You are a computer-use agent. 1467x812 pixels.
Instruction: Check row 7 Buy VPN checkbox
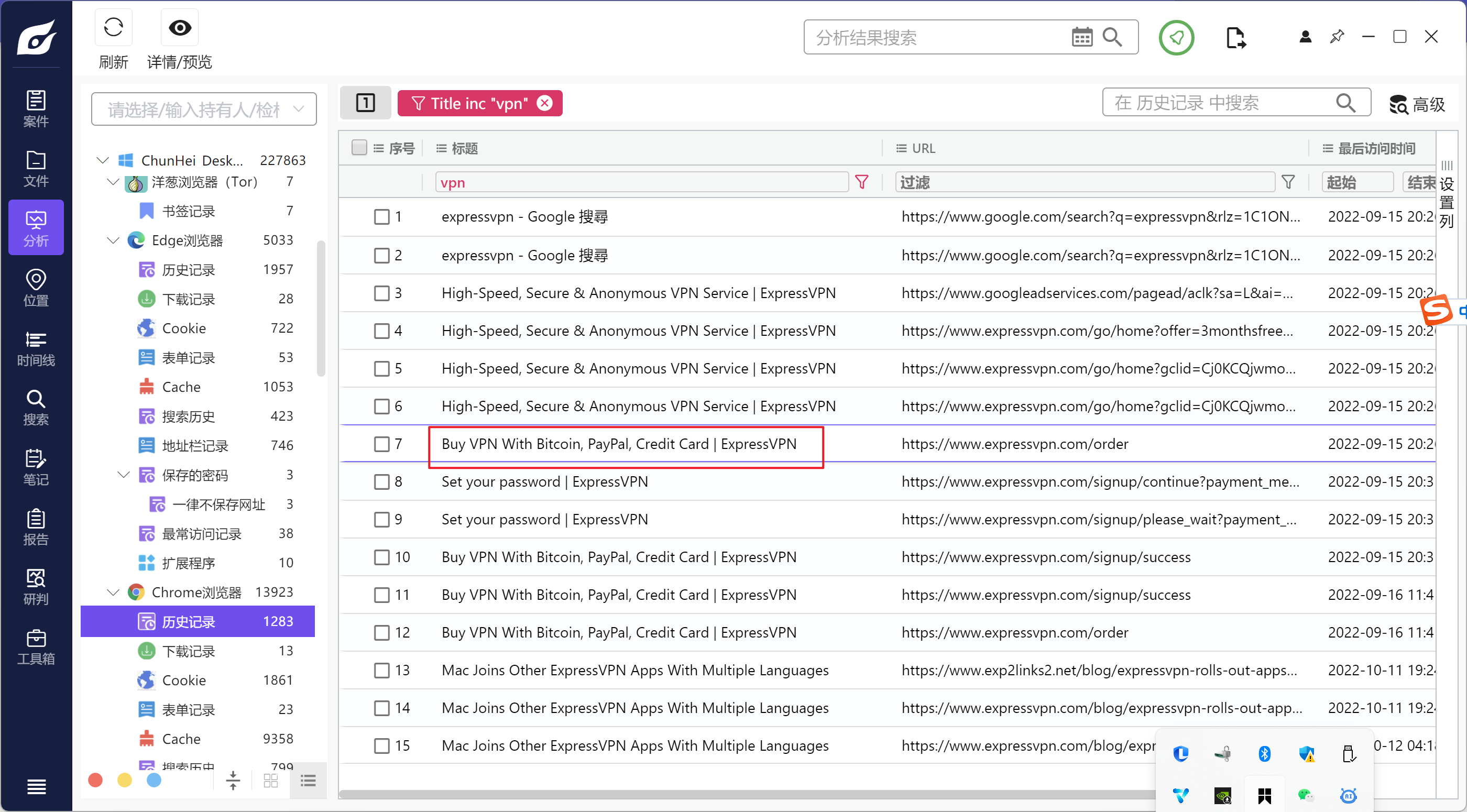point(381,444)
